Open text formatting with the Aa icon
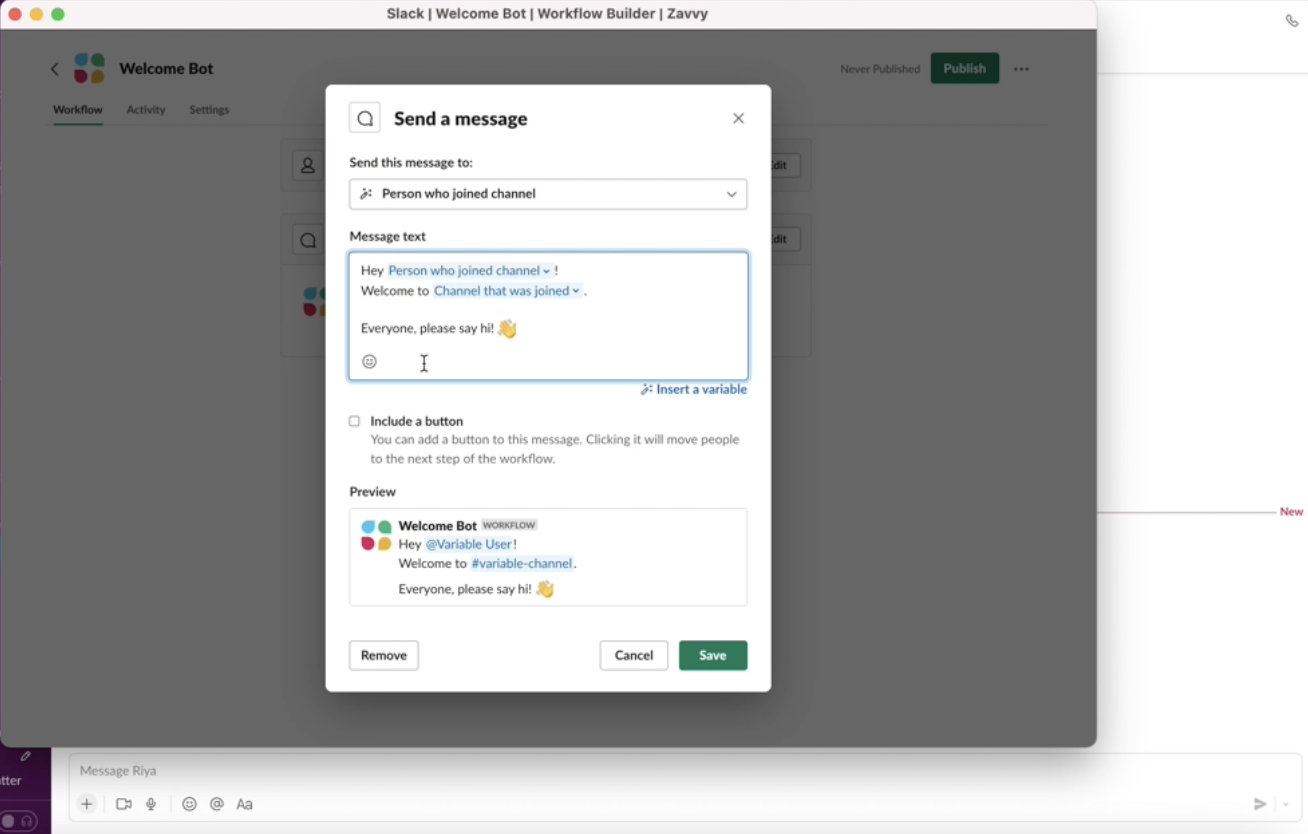This screenshot has width=1308, height=834. 245,803
